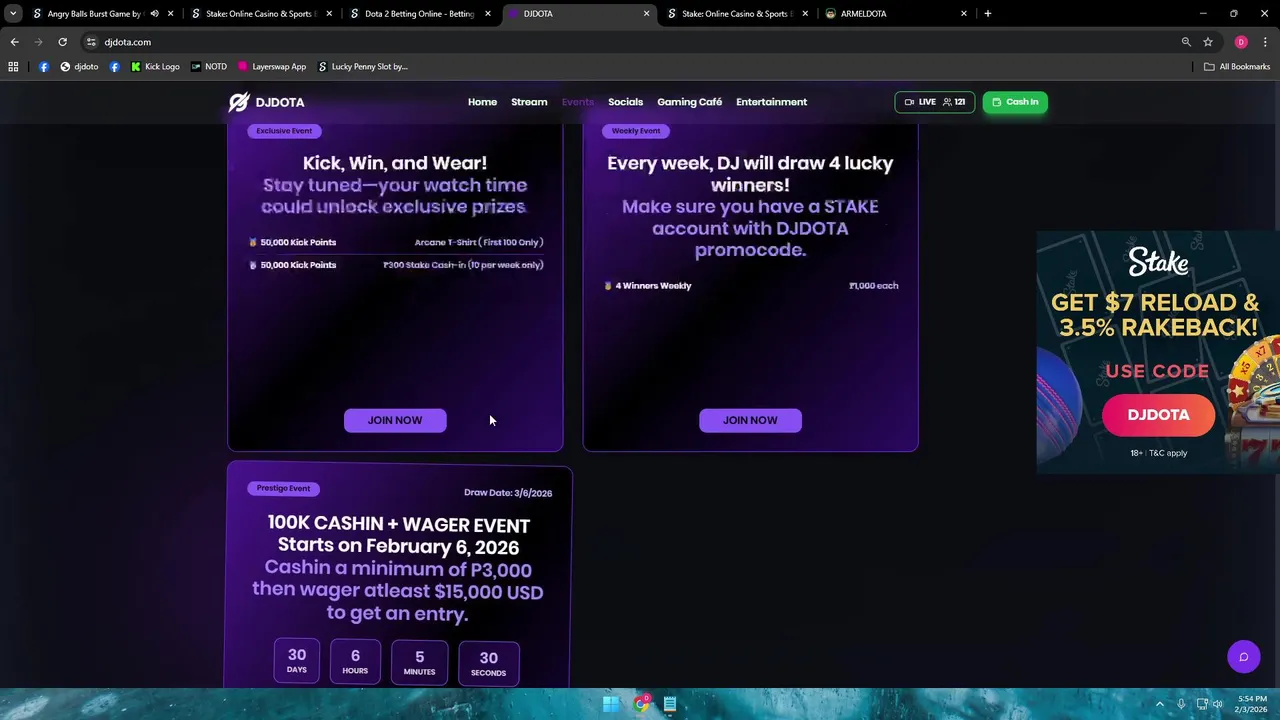
Task: Open the Chrome profile avatar
Action: (x=1241, y=42)
